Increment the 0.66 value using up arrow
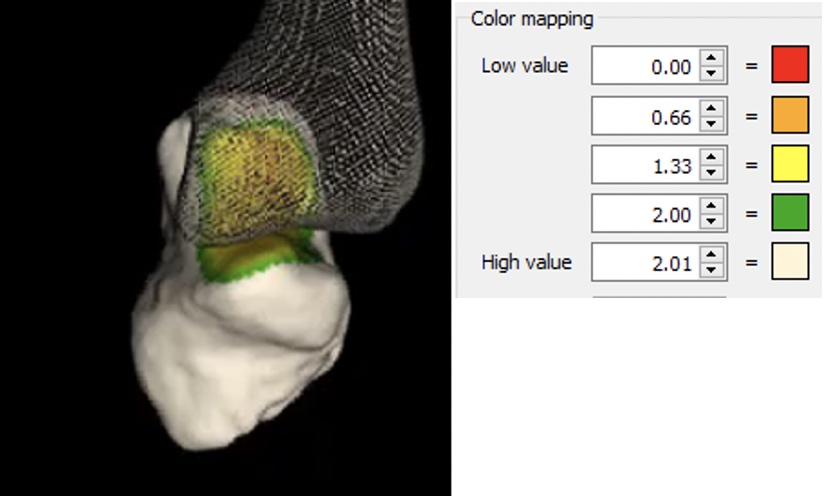824x496 pixels. pyautogui.click(x=712, y=108)
